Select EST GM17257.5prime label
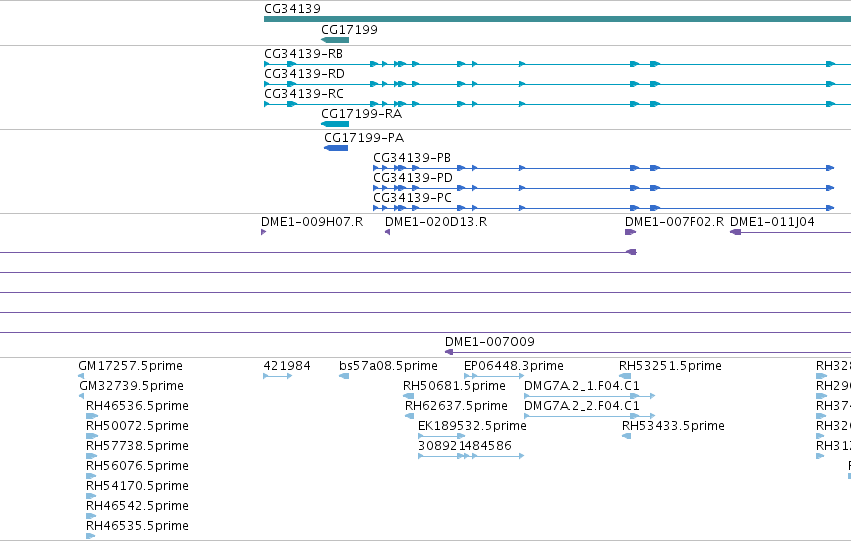851x541 pixels. click(x=130, y=366)
